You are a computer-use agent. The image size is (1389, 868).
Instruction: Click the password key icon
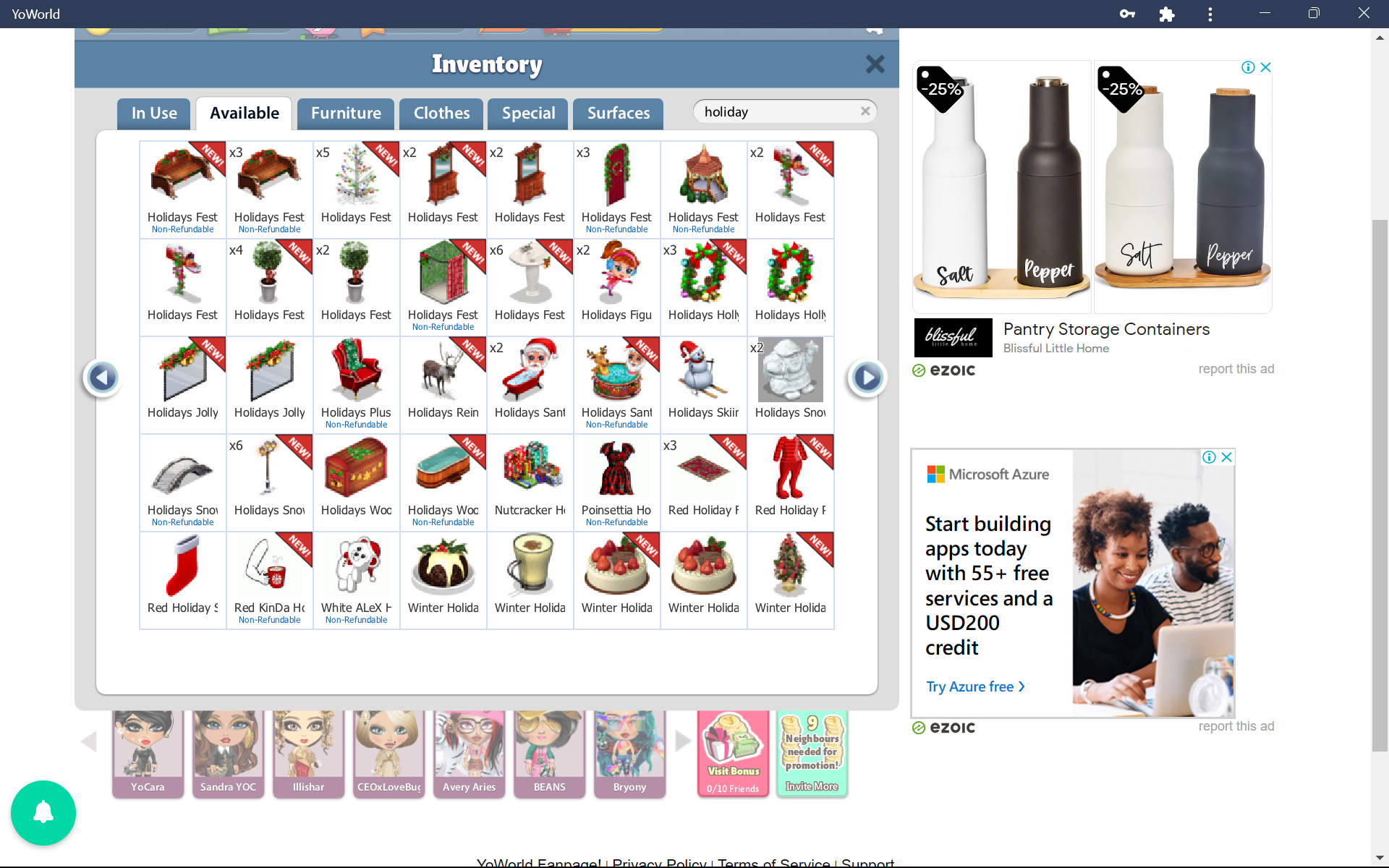[x=1126, y=14]
